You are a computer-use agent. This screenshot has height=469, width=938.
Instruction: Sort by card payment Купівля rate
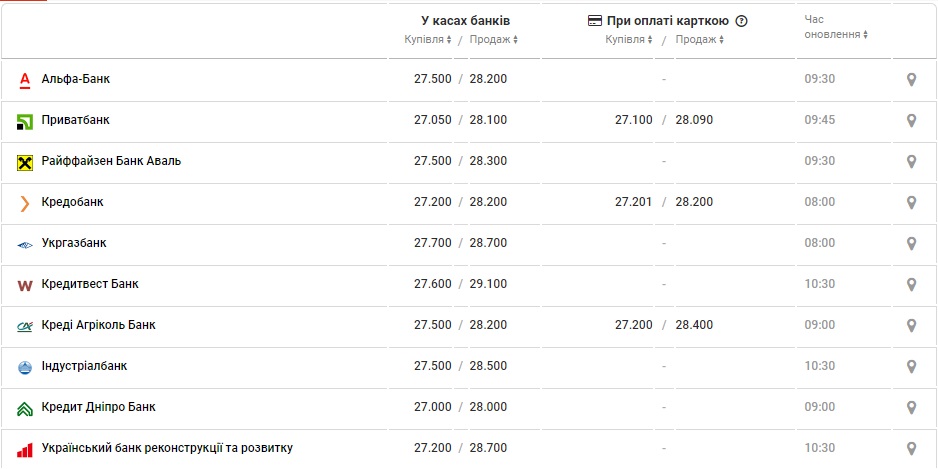pyautogui.click(x=629, y=40)
